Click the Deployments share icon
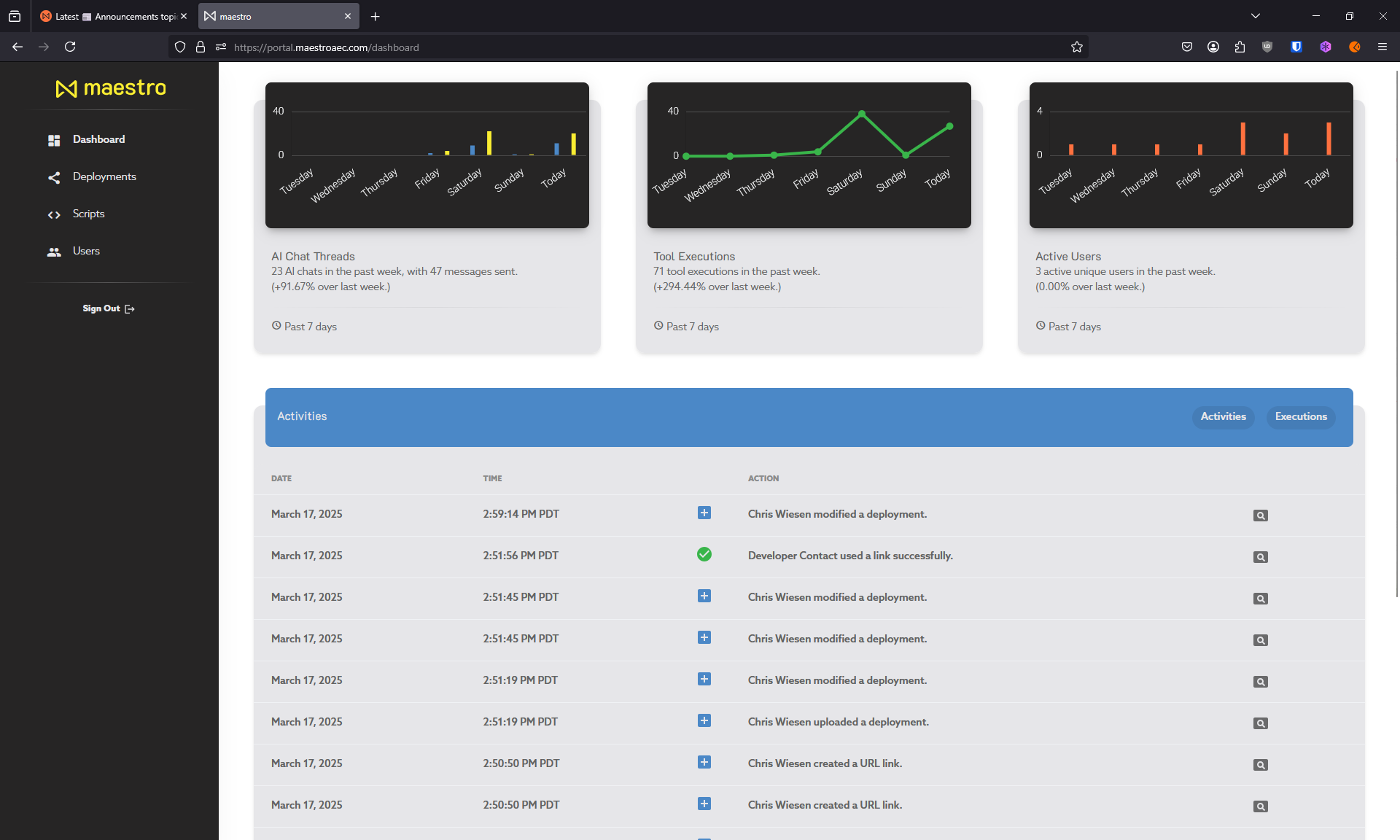The width and height of the screenshot is (1400, 840). pyautogui.click(x=54, y=177)
